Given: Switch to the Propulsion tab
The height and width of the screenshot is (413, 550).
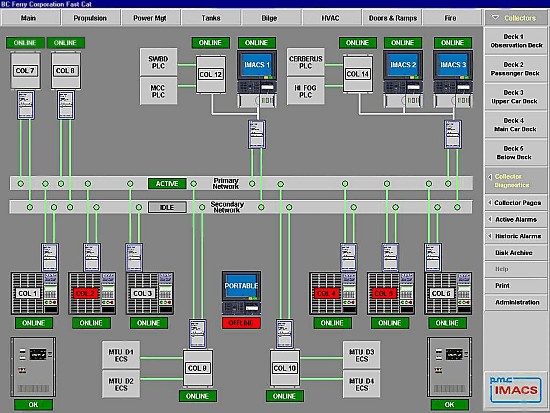Looking at the screenshot, I should 90,18.
